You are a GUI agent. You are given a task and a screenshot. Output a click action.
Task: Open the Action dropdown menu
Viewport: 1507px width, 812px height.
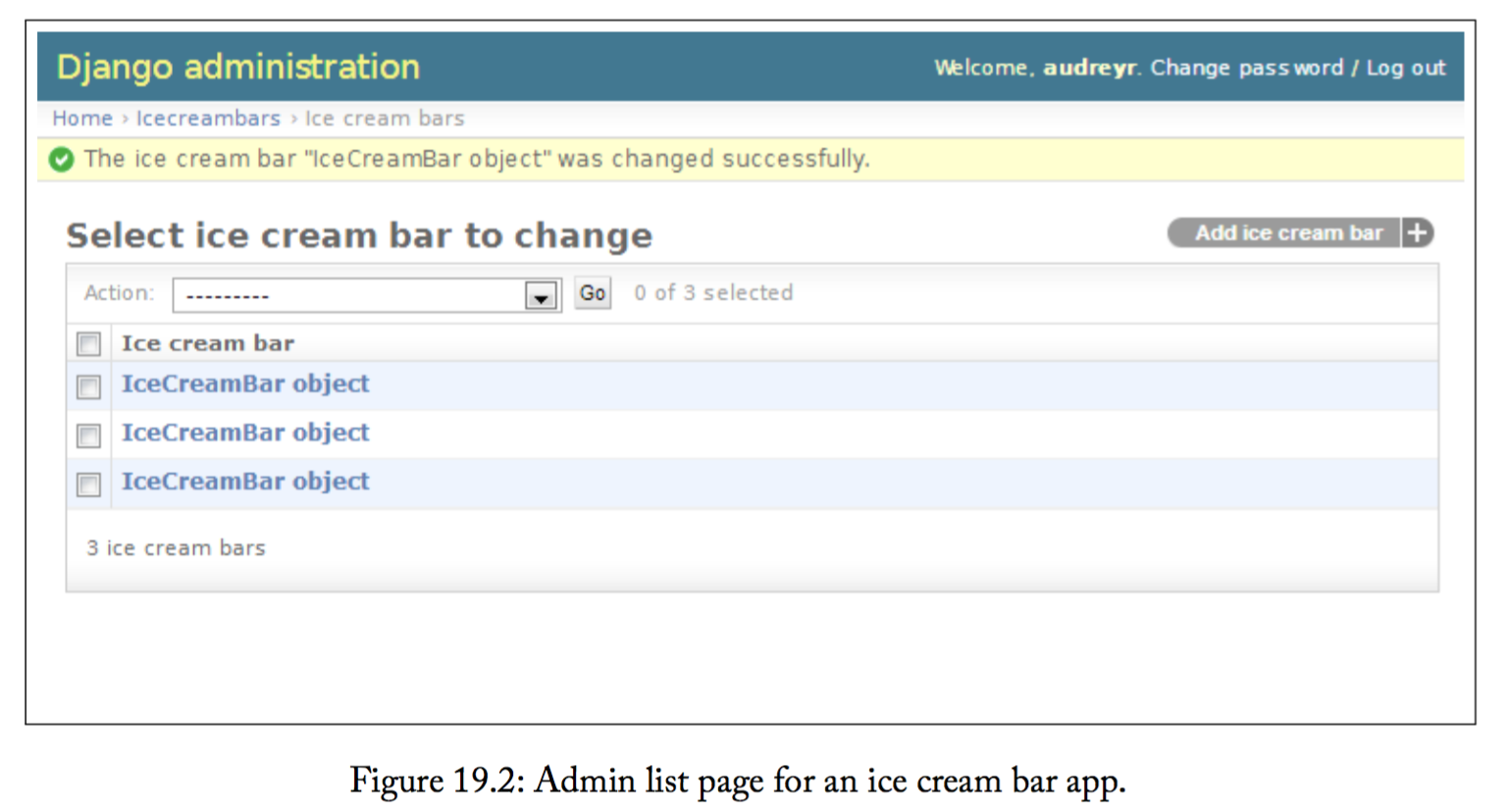pyautogui.click(x=367, y=295)
